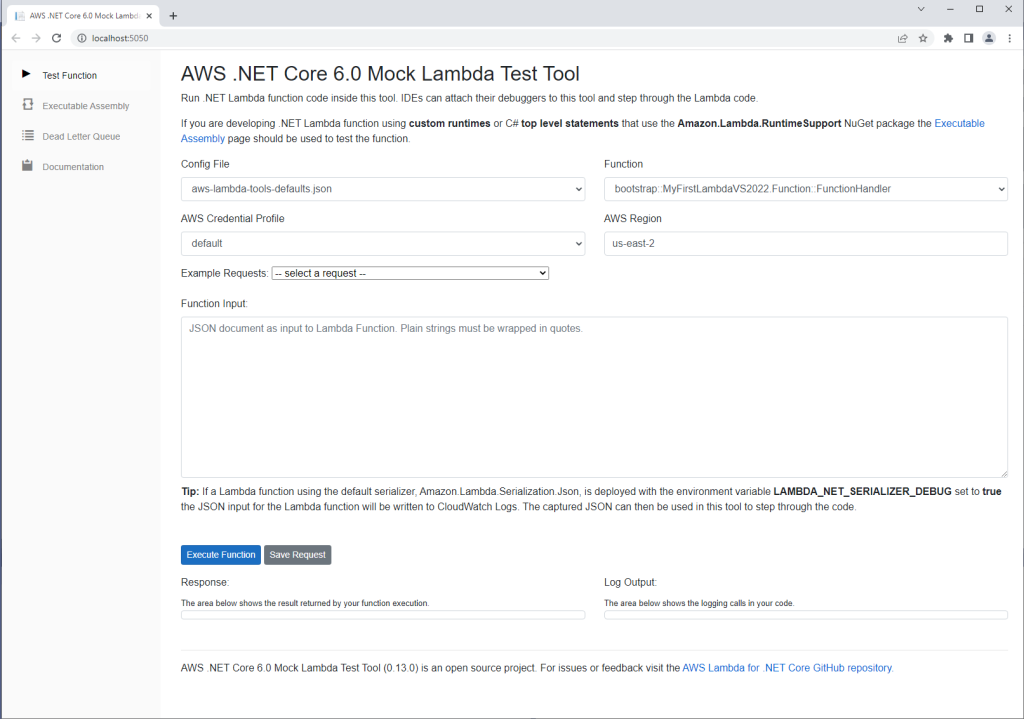The width and height of the screenshot is (1024, 719).
Task: Open the AWS Lambda GitHub repository link
Action: coord(786,667)
